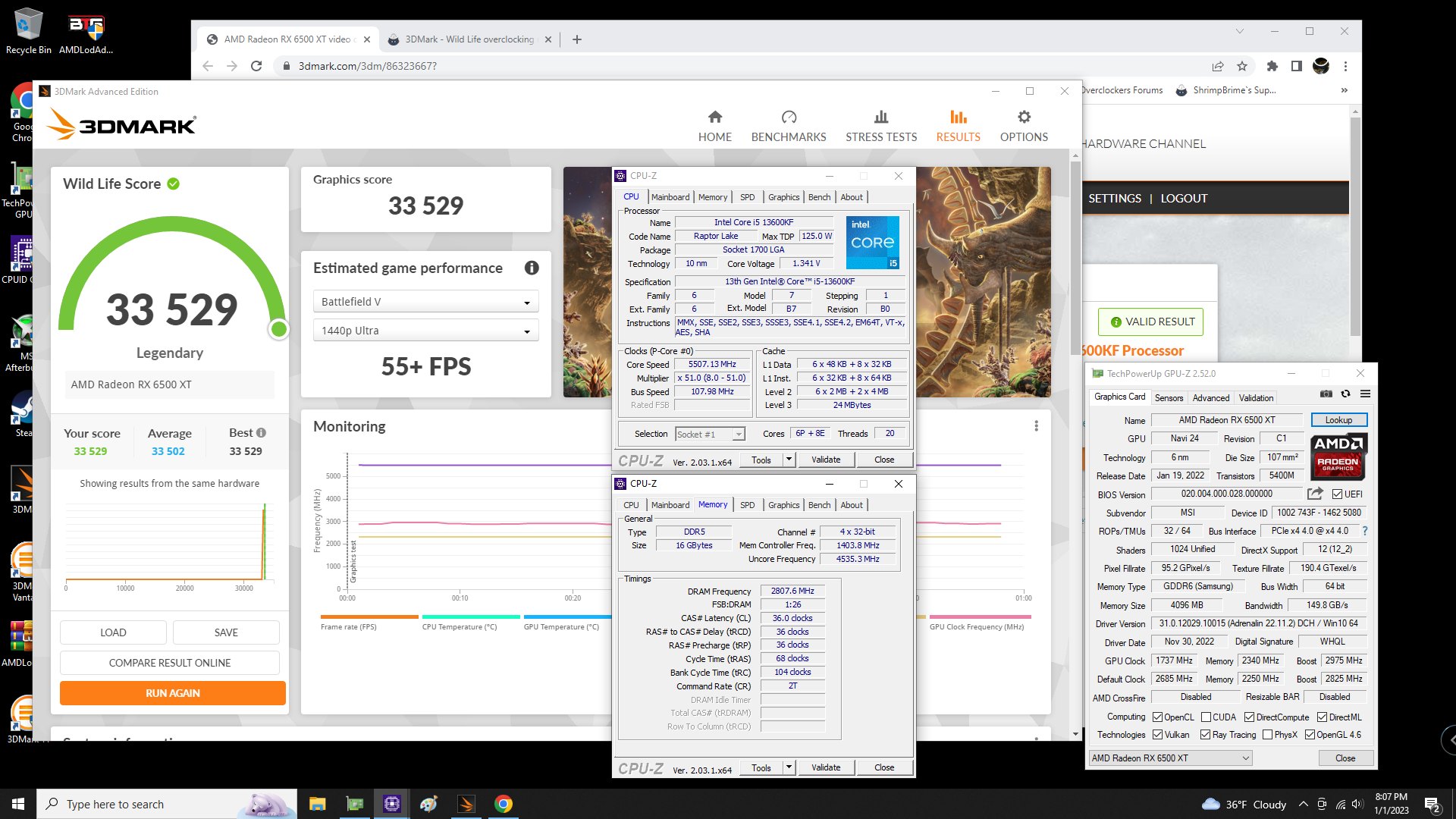Click the SAVE result button
This screenshot has height=819, width=1456.
pyautogui.click(x=226, y=632)
